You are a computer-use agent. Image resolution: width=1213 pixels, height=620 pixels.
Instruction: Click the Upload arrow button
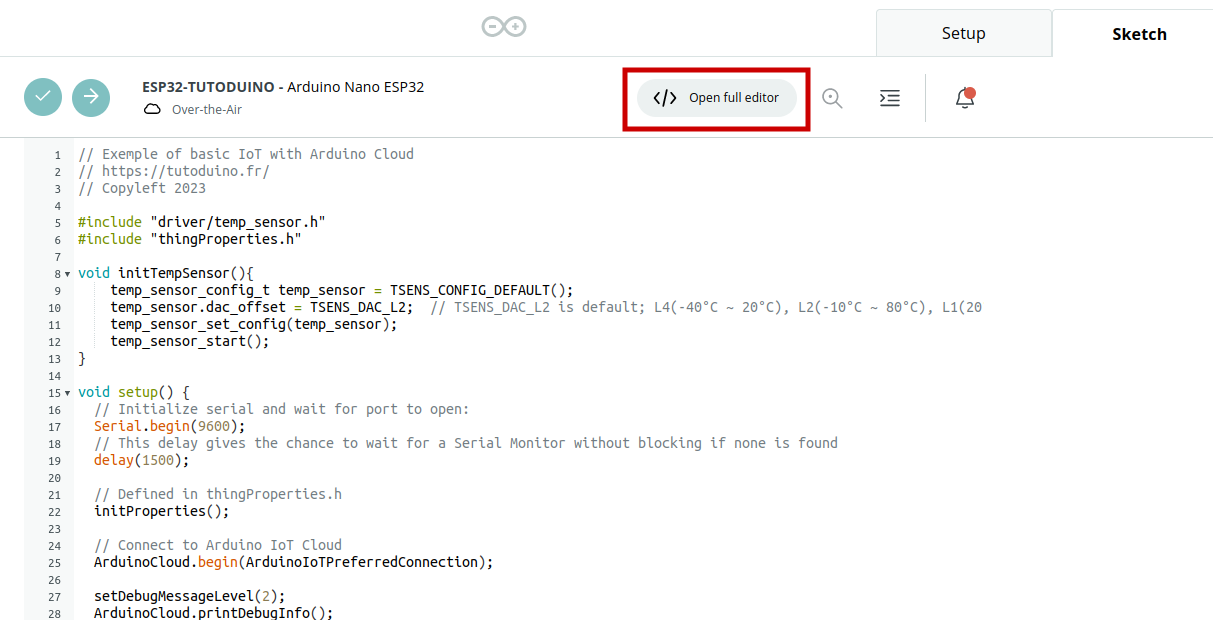coord(91,97)
